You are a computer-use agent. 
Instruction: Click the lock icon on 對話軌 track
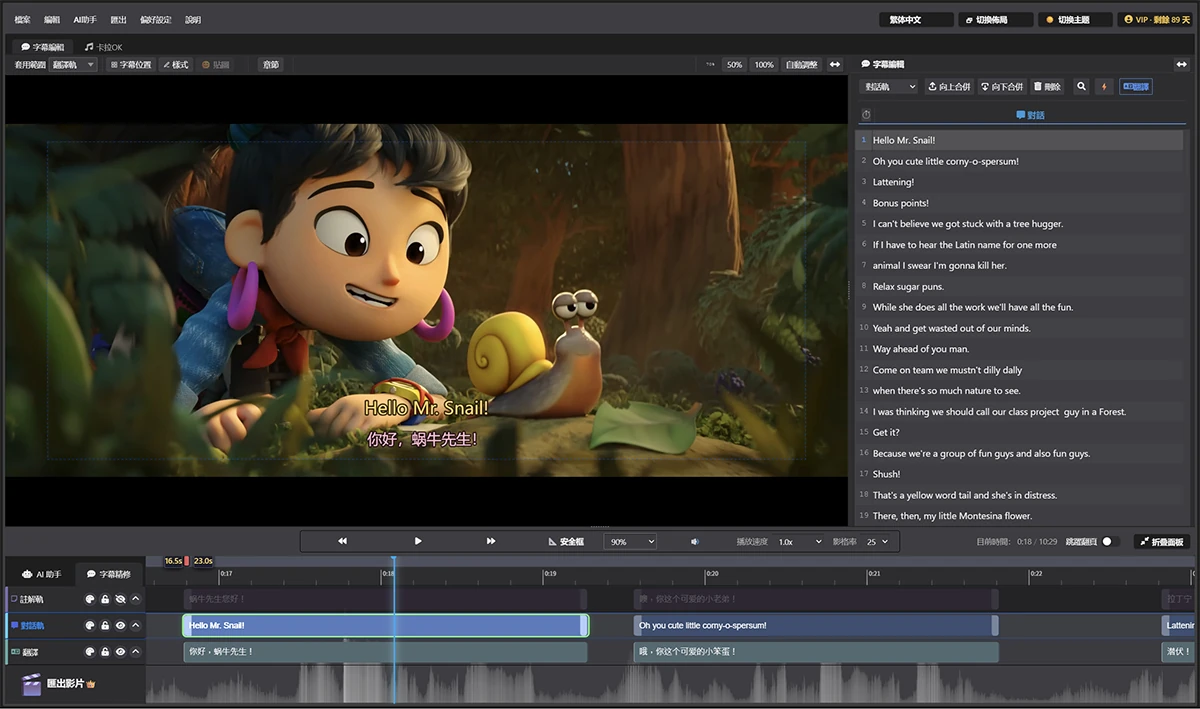[105, 626]
